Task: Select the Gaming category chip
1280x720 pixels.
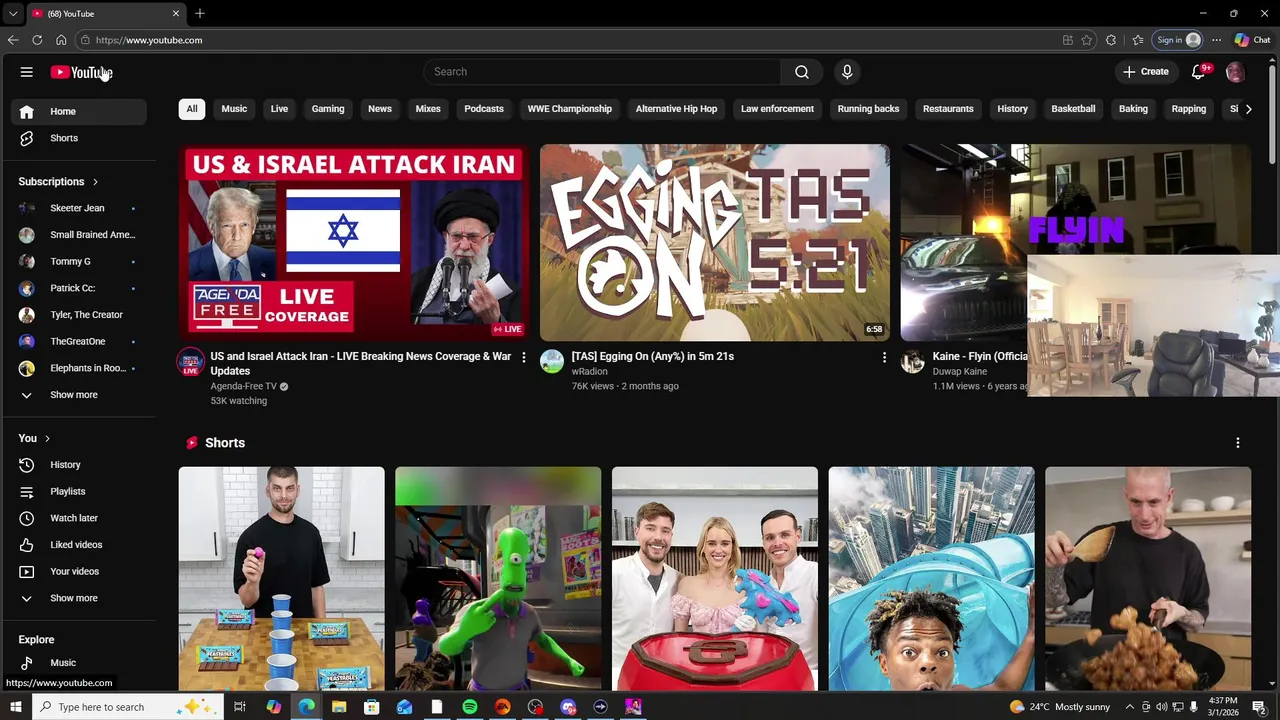Action: [x=328, y=109]
